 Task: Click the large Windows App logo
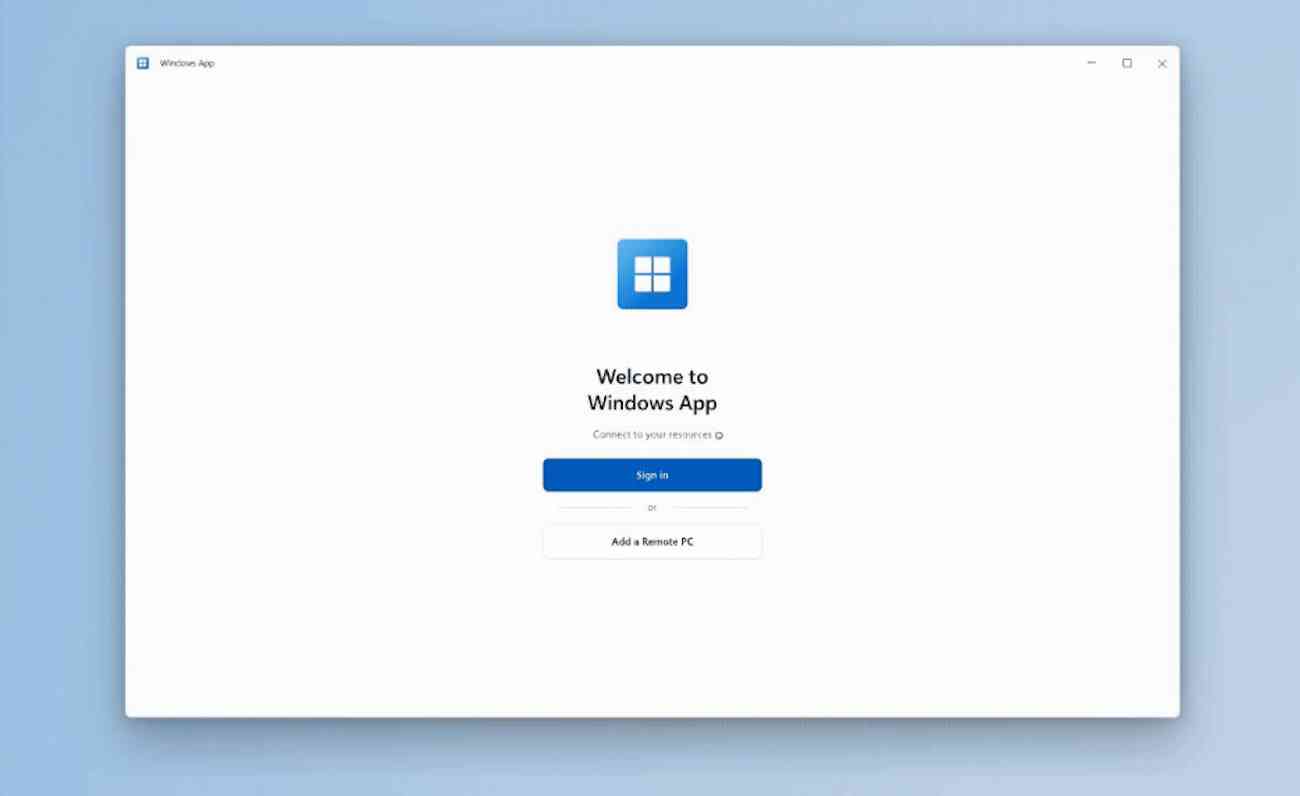[x=652, y=274]
